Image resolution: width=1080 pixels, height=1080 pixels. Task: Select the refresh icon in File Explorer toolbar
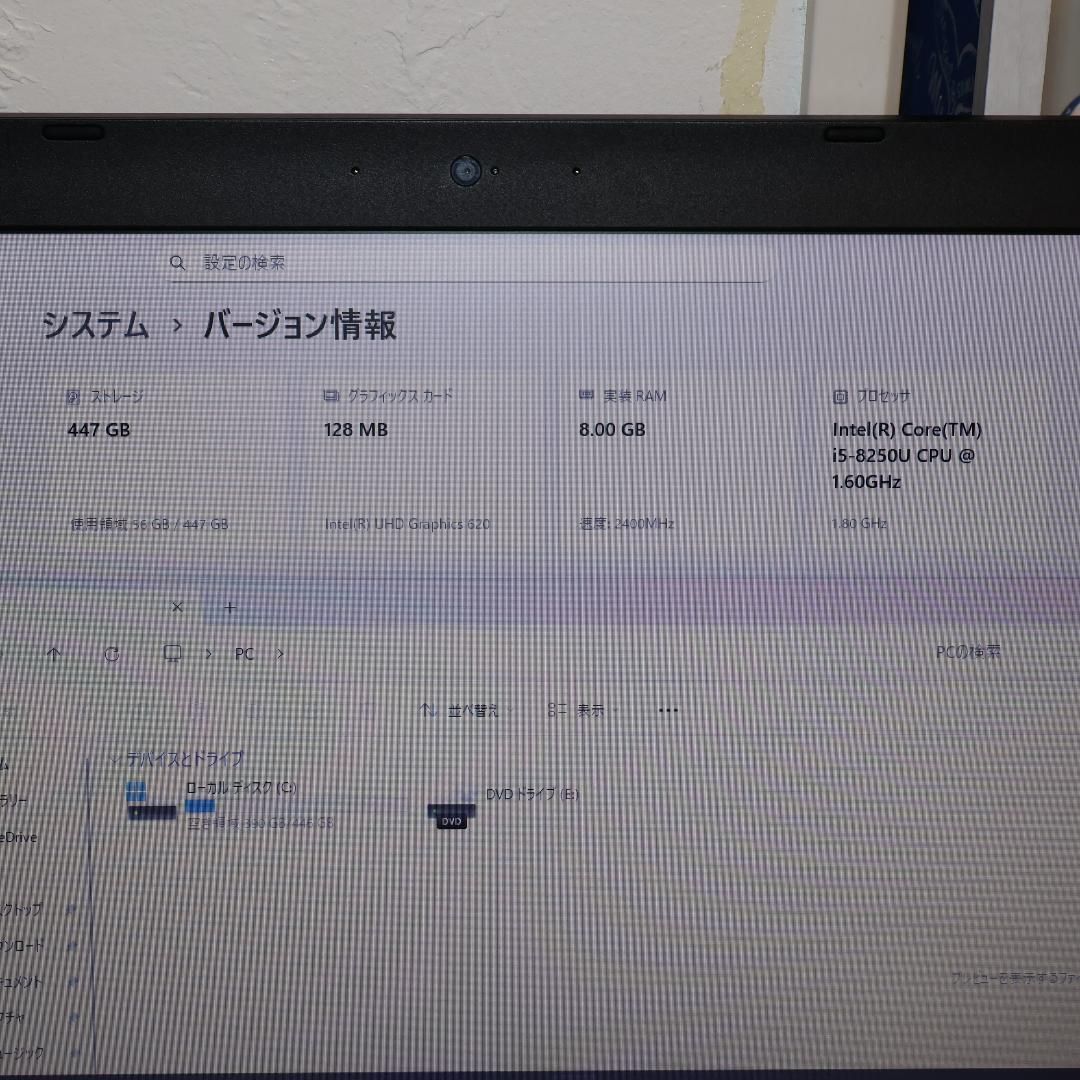(112, 653)
